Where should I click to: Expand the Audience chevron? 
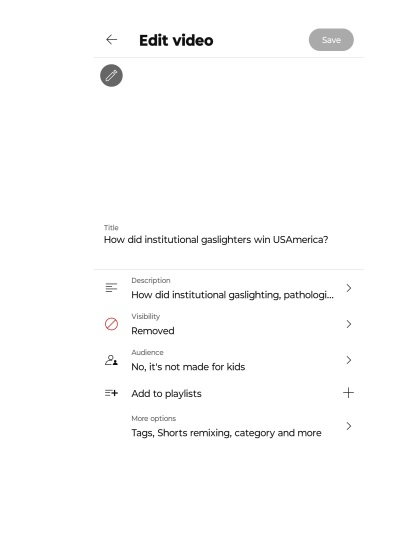point(349,360)
